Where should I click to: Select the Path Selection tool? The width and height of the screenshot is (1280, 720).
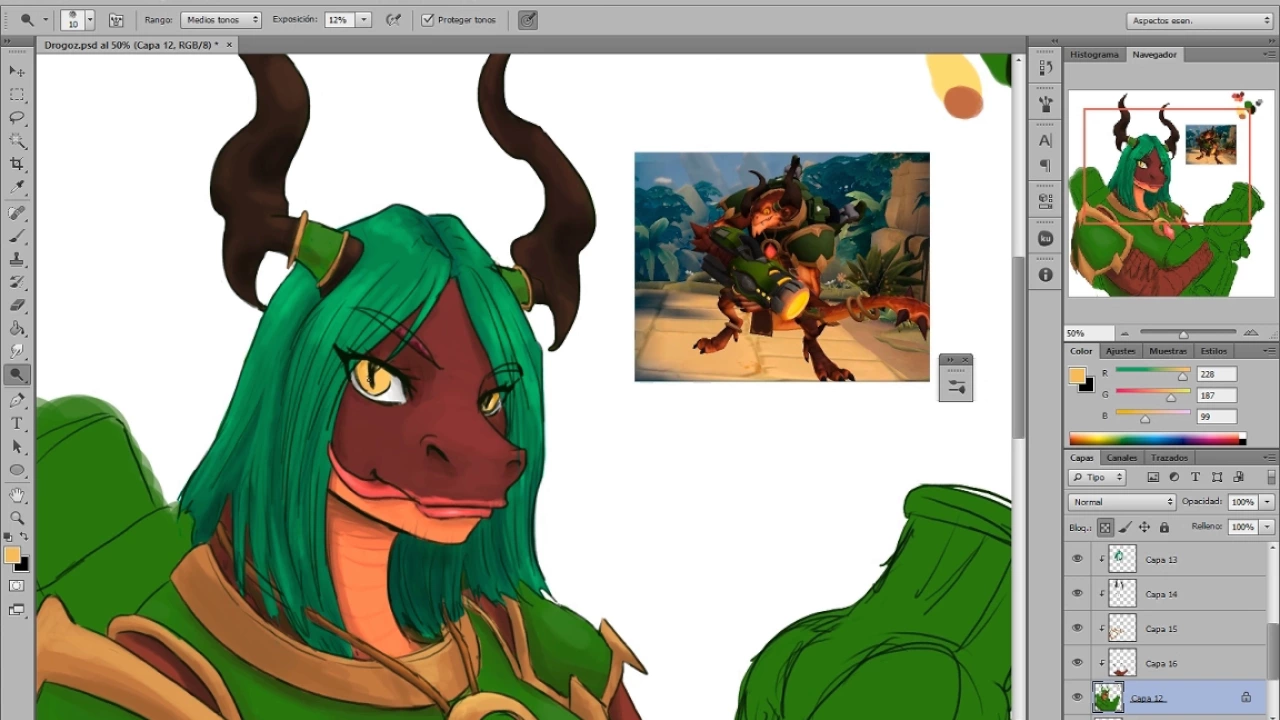[17, 446]
